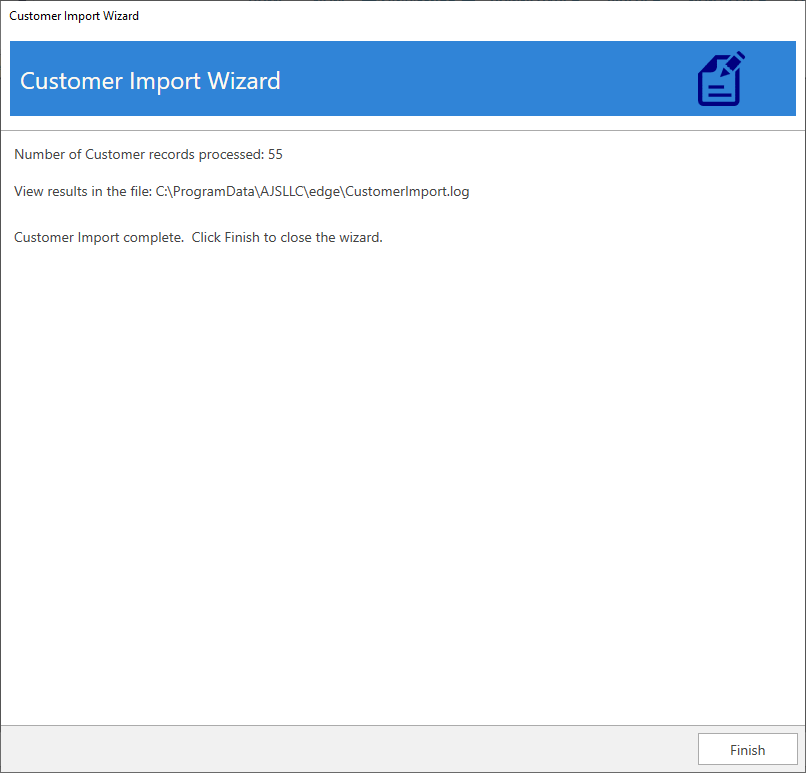The width and height of the screenshot is (806, 773).
Task: Click the large Customer Import Wizard banner heading
Action: pyautogui.click(x=150, y=81)
